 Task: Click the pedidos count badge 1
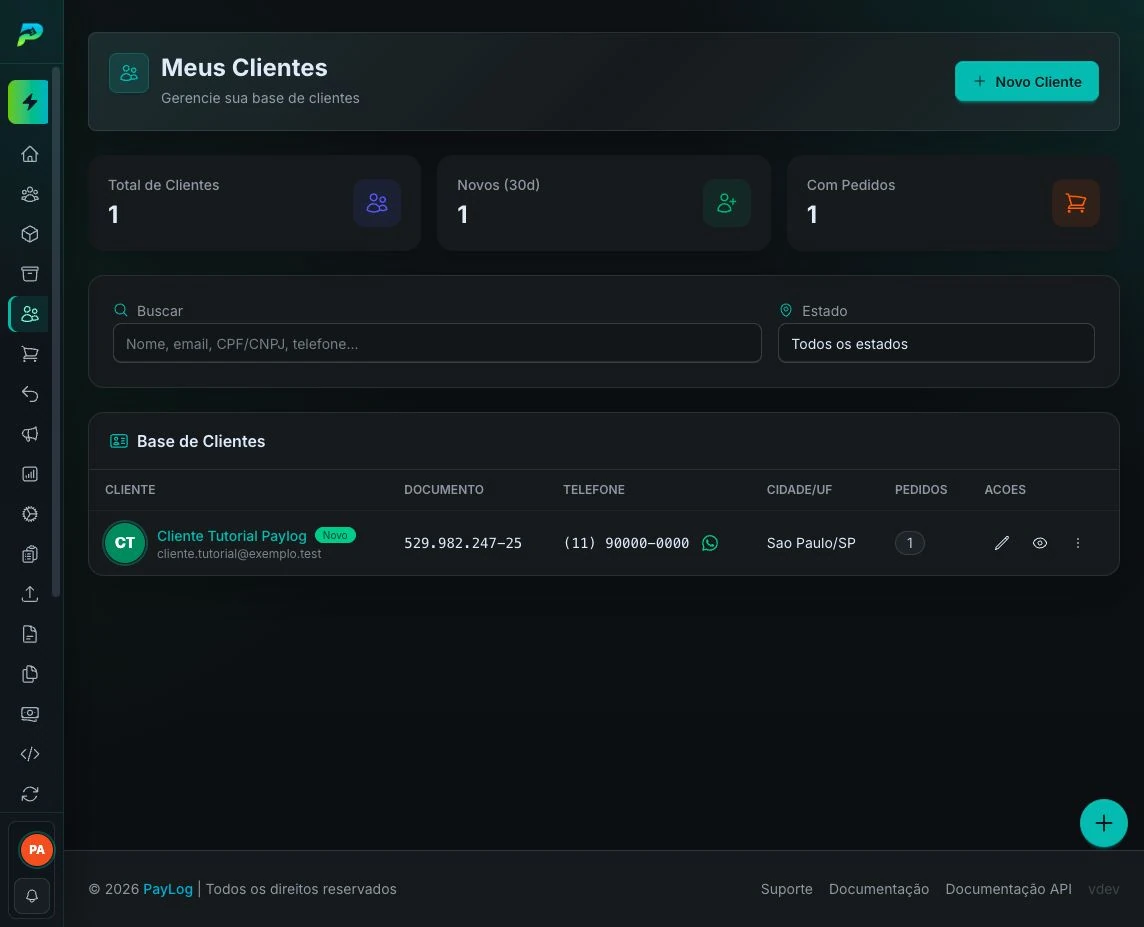click(910, 543)
